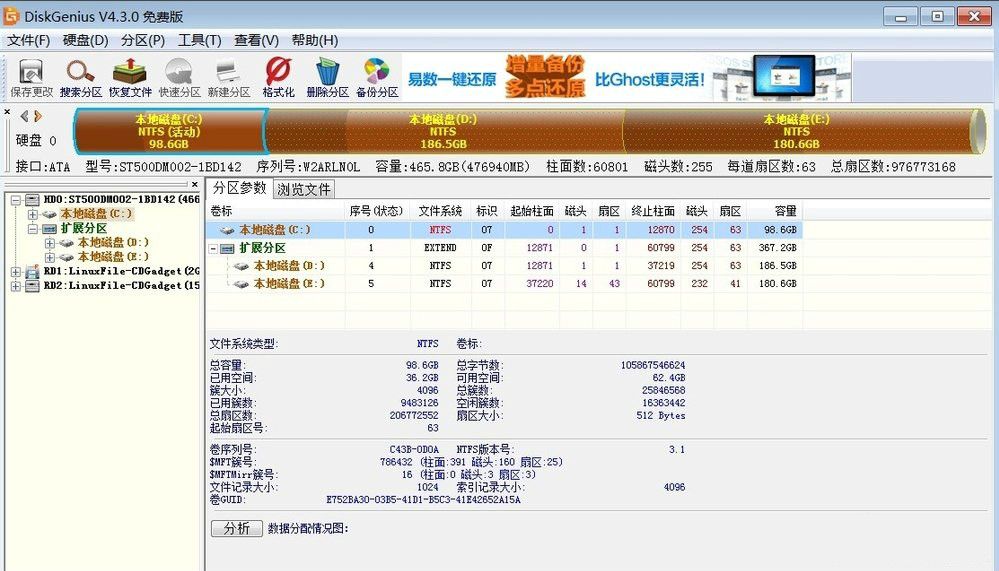
Task: Click the 卷标 column header
Action: point(275,211)
